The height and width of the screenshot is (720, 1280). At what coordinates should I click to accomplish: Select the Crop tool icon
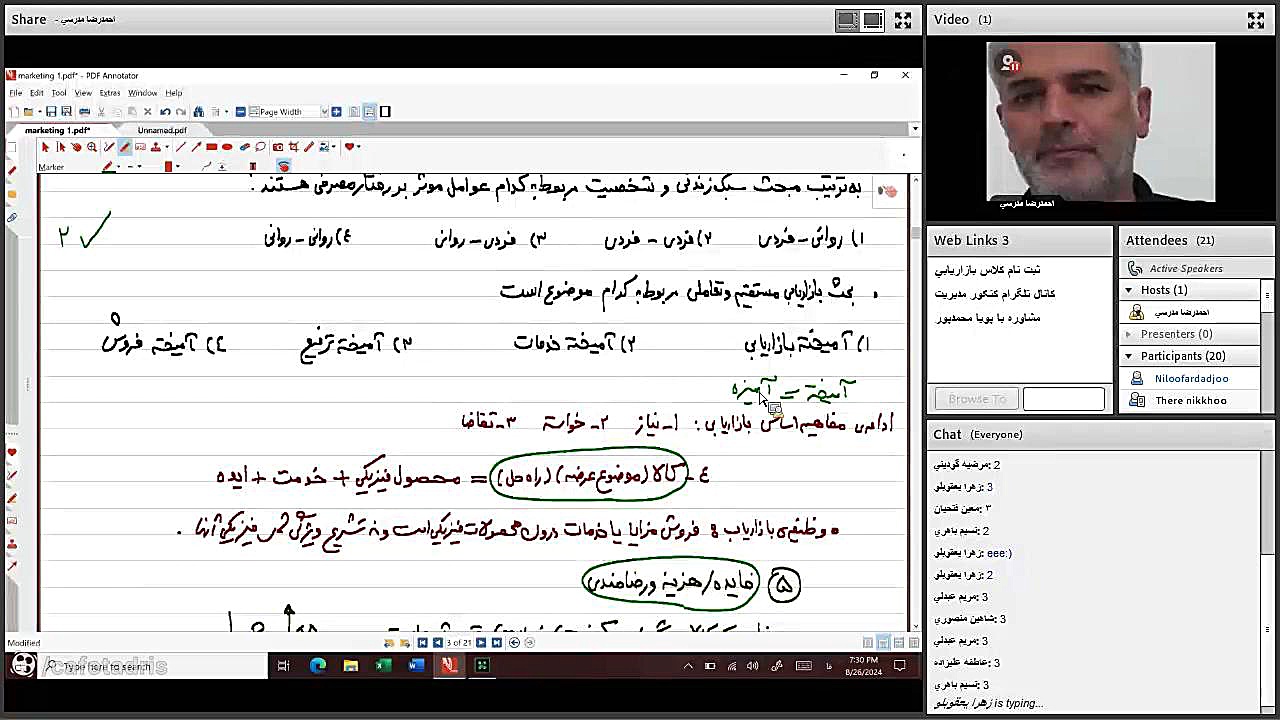293,147
